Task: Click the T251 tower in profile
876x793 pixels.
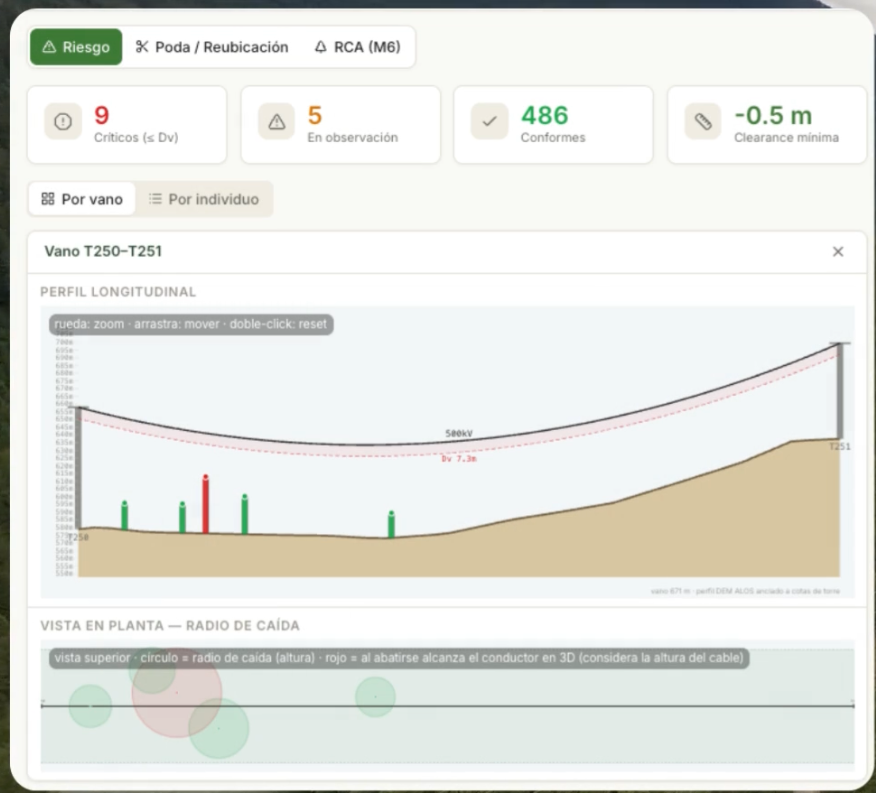Action: (839, 391)
